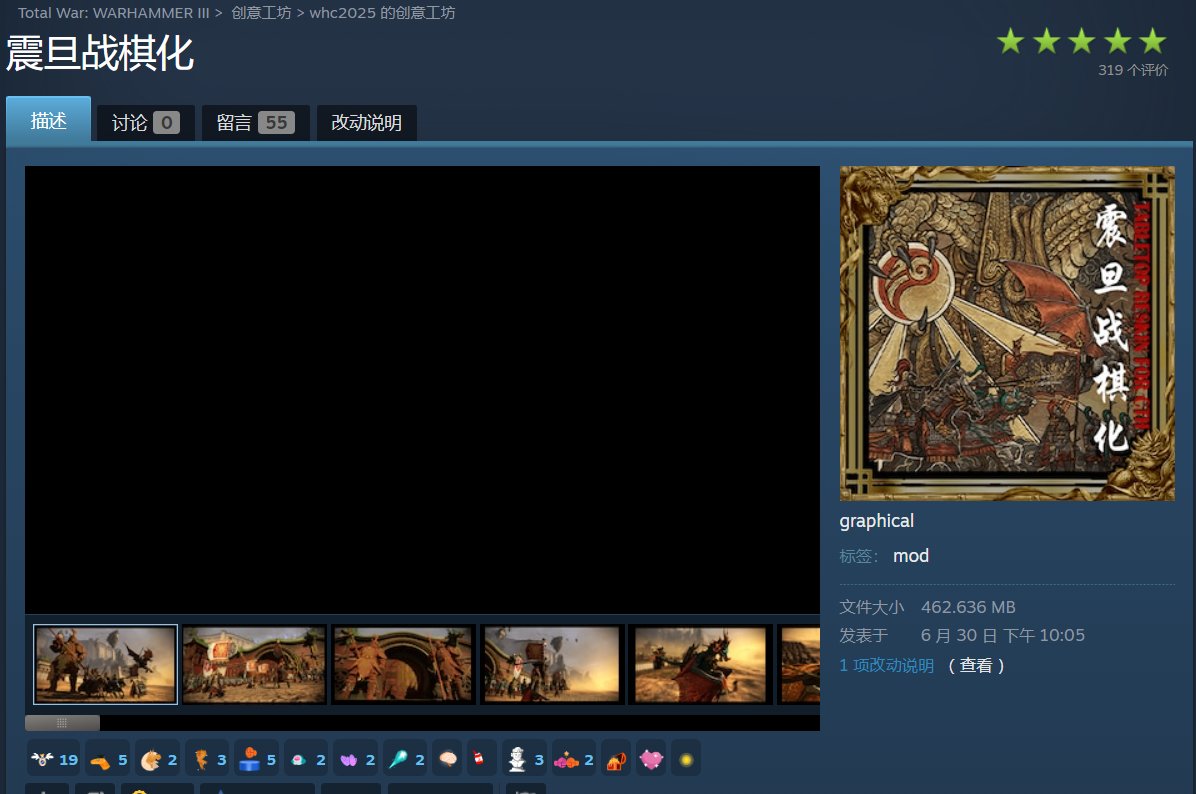Select the partially visible sixth thumbnail

coord(799,664)
